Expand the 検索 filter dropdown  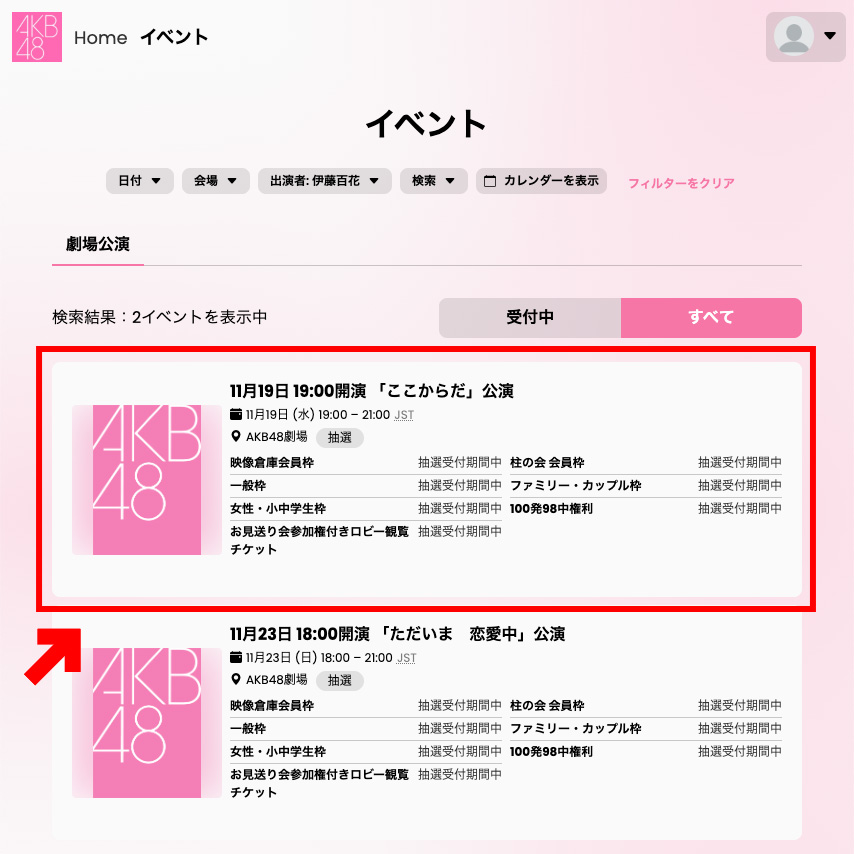pyautogui.click(x=434, y=181)
